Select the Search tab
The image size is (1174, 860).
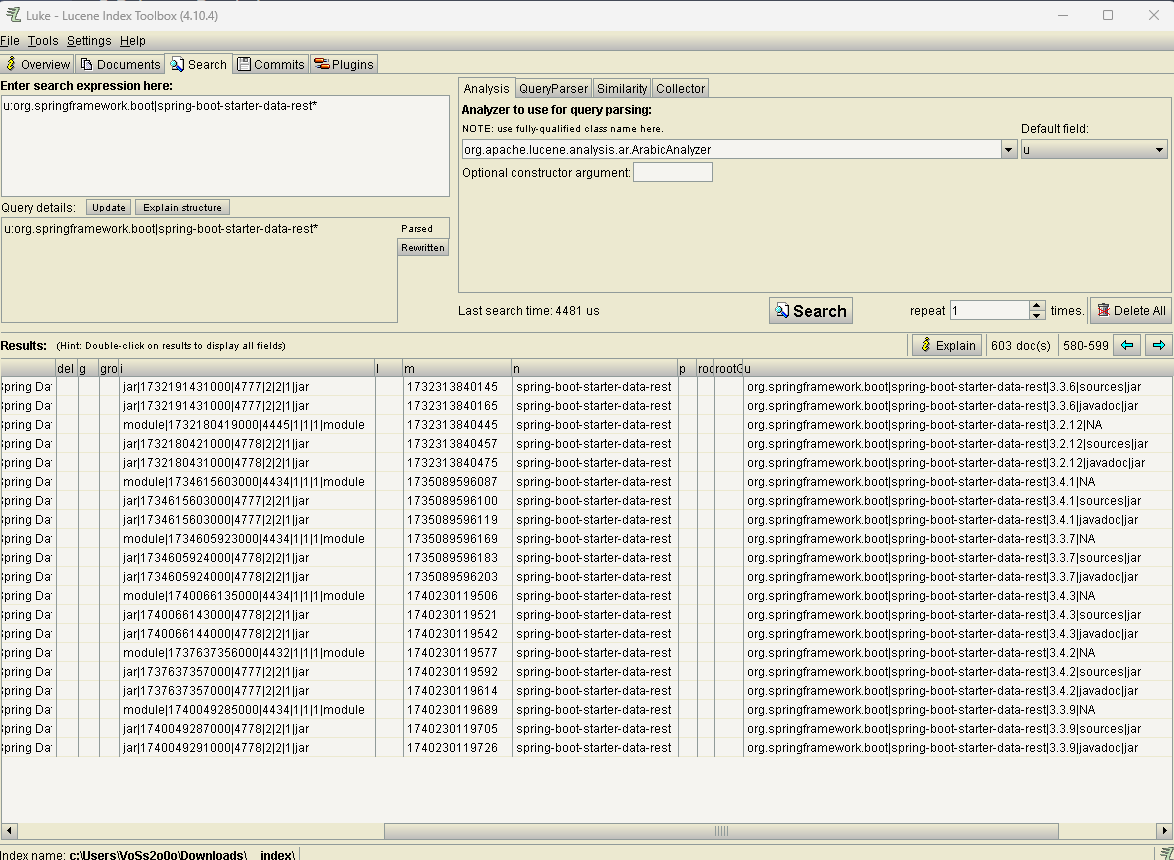coord(198,64)
